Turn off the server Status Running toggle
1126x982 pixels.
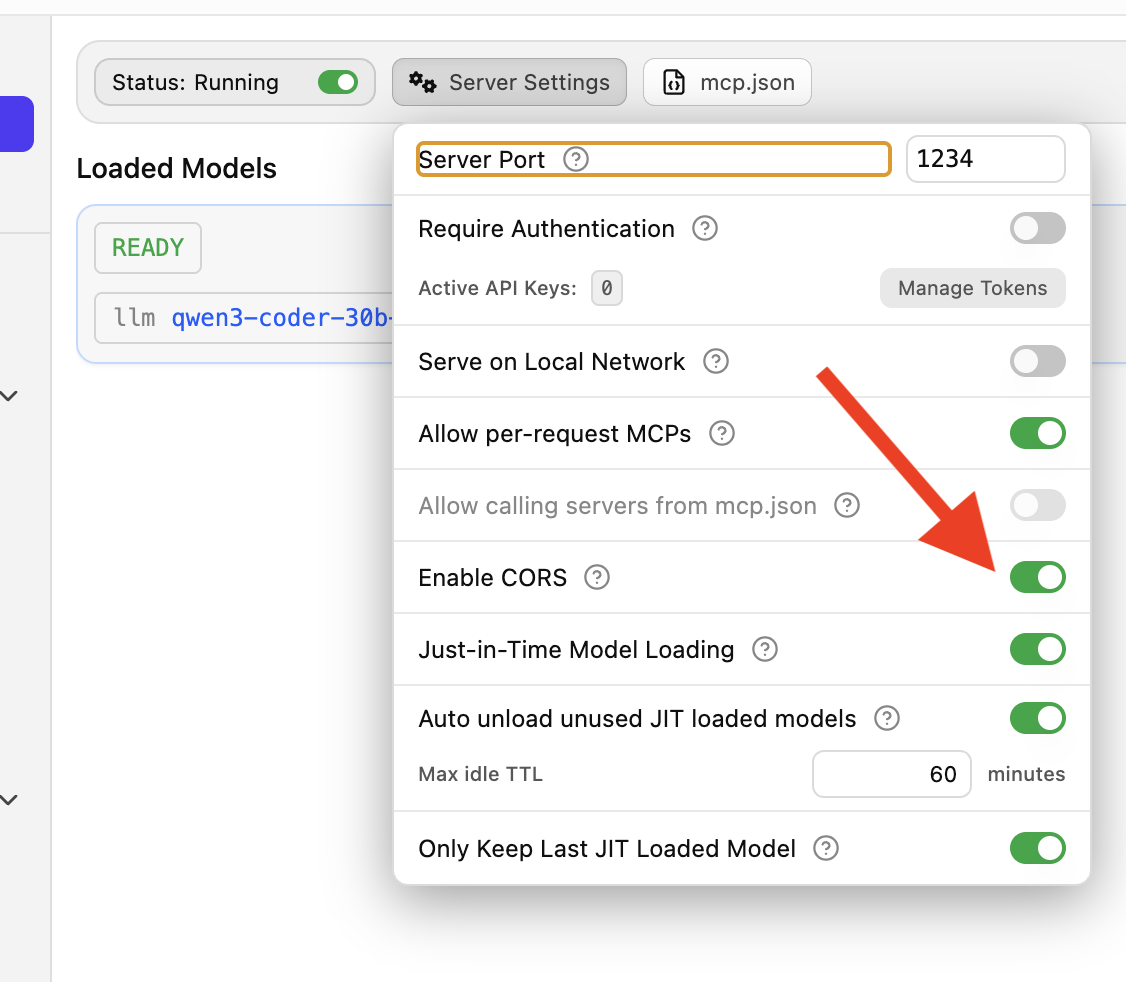(x=338, y=82)
